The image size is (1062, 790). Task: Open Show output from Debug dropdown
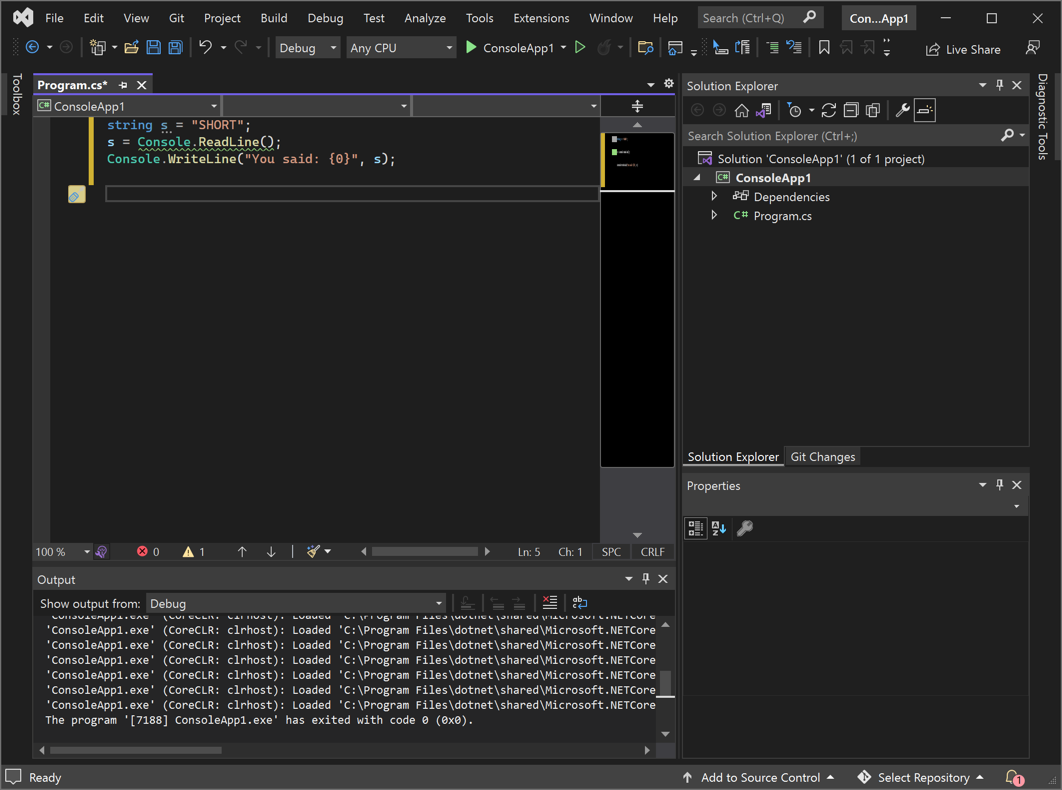click(x=296, y=603)
